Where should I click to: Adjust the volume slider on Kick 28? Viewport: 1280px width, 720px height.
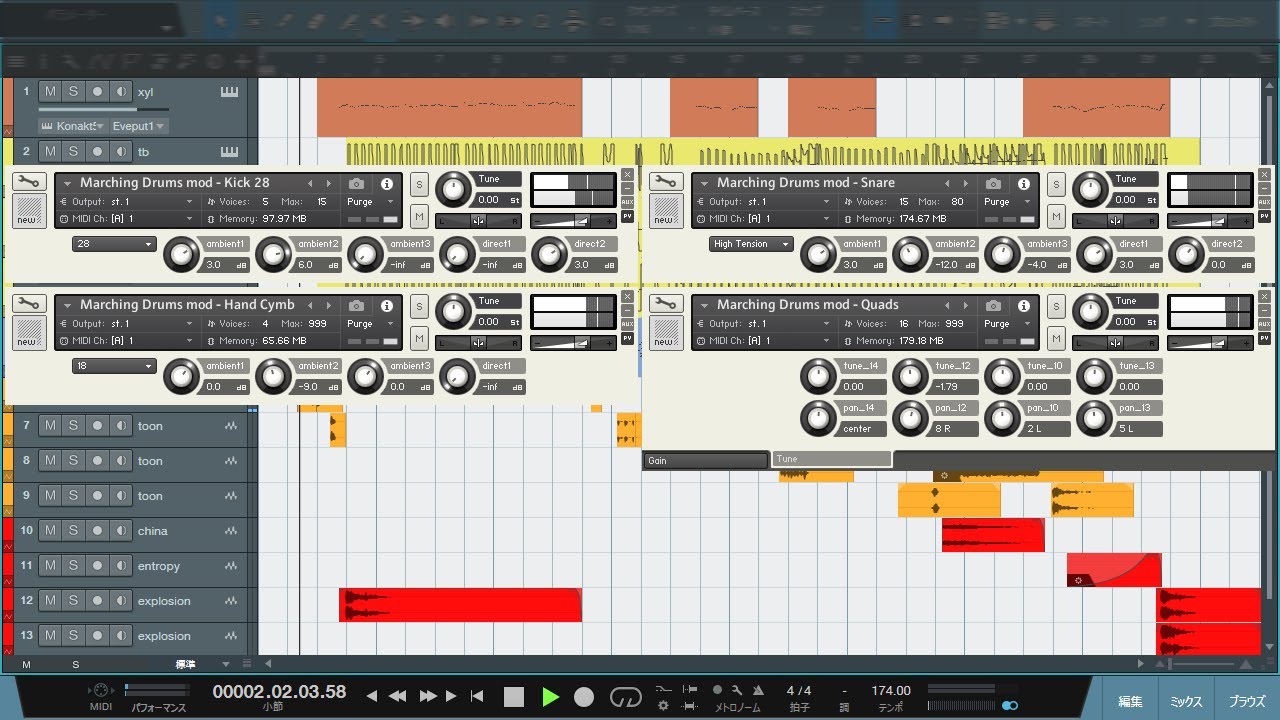(x=574, y=221)
